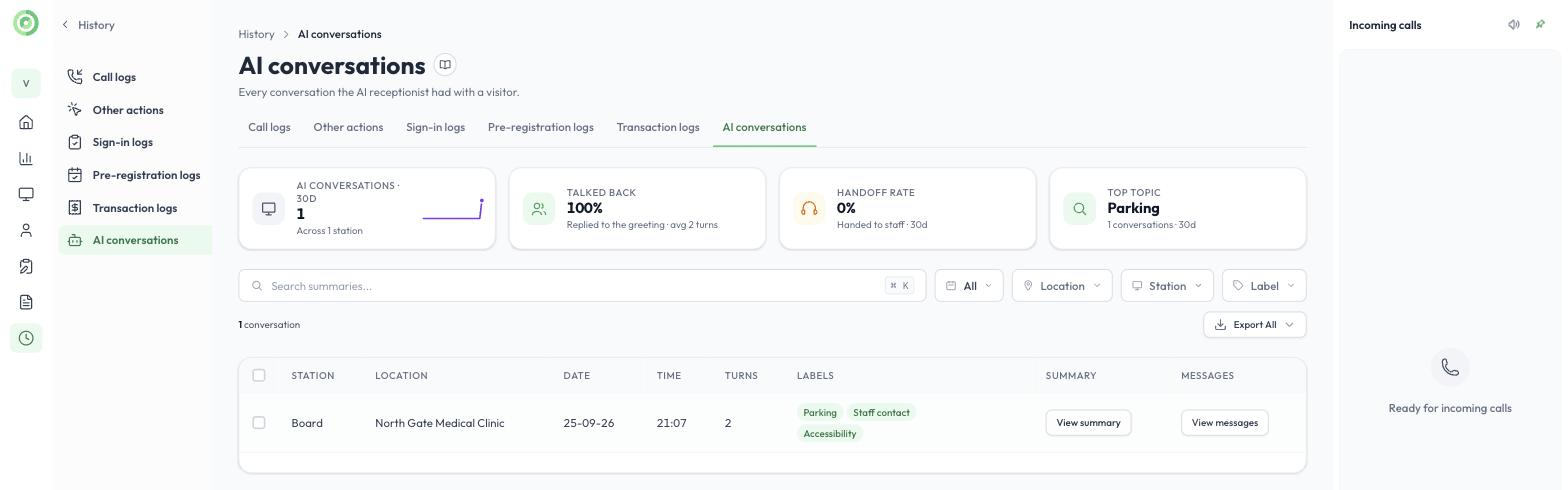Open the Label filter dropdown
Viewport: 1568px width, 490px height.
1264,286
